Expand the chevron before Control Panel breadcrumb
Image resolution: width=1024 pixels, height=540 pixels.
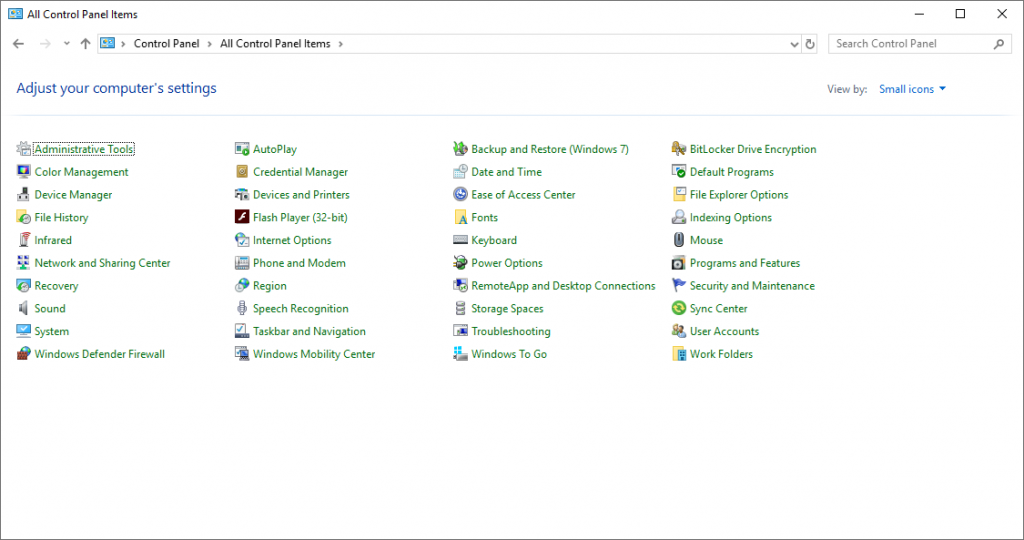pyautogui.click(x=123, y=44)
